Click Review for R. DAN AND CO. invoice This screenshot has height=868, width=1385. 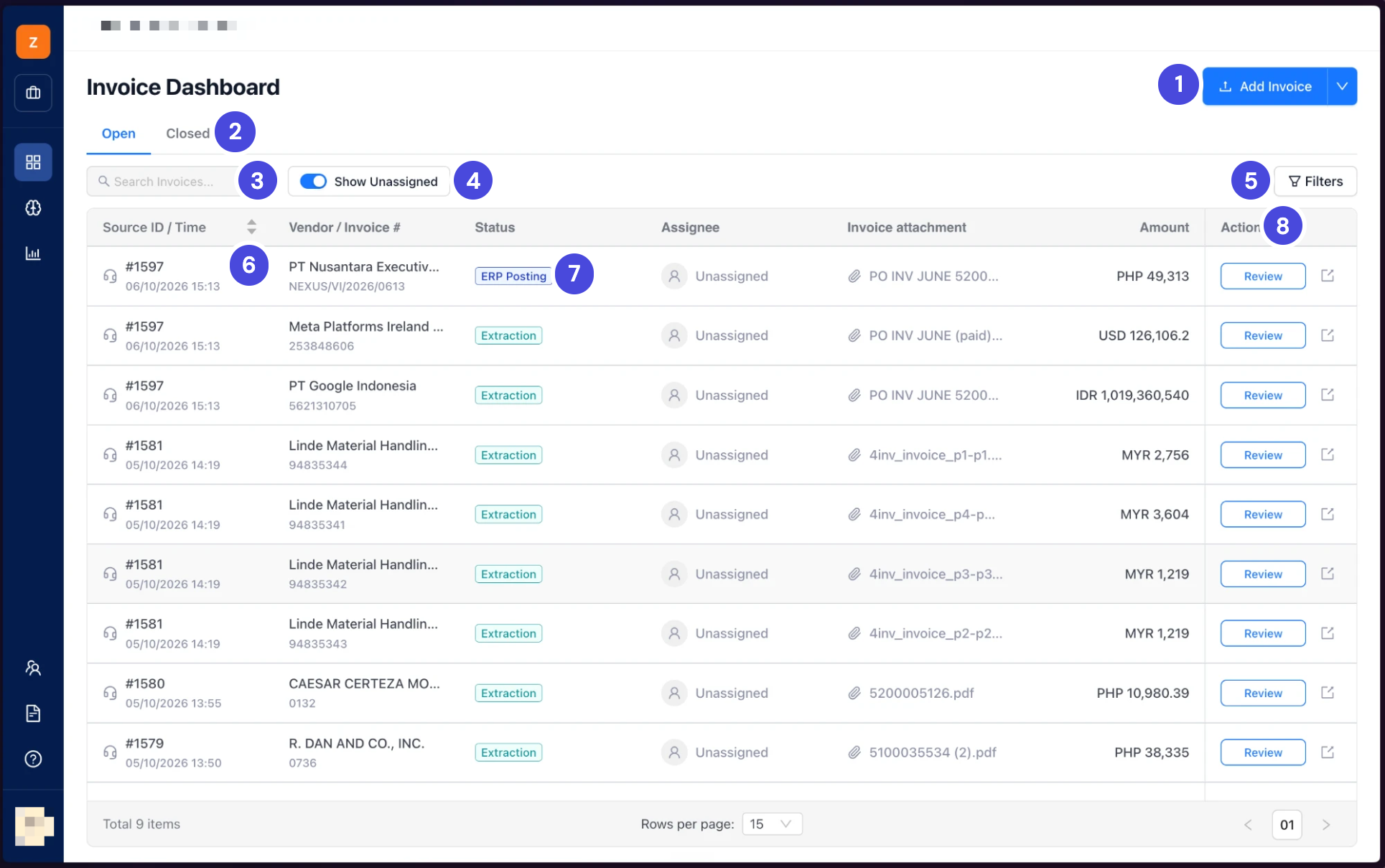click(x=1263, y=753)
